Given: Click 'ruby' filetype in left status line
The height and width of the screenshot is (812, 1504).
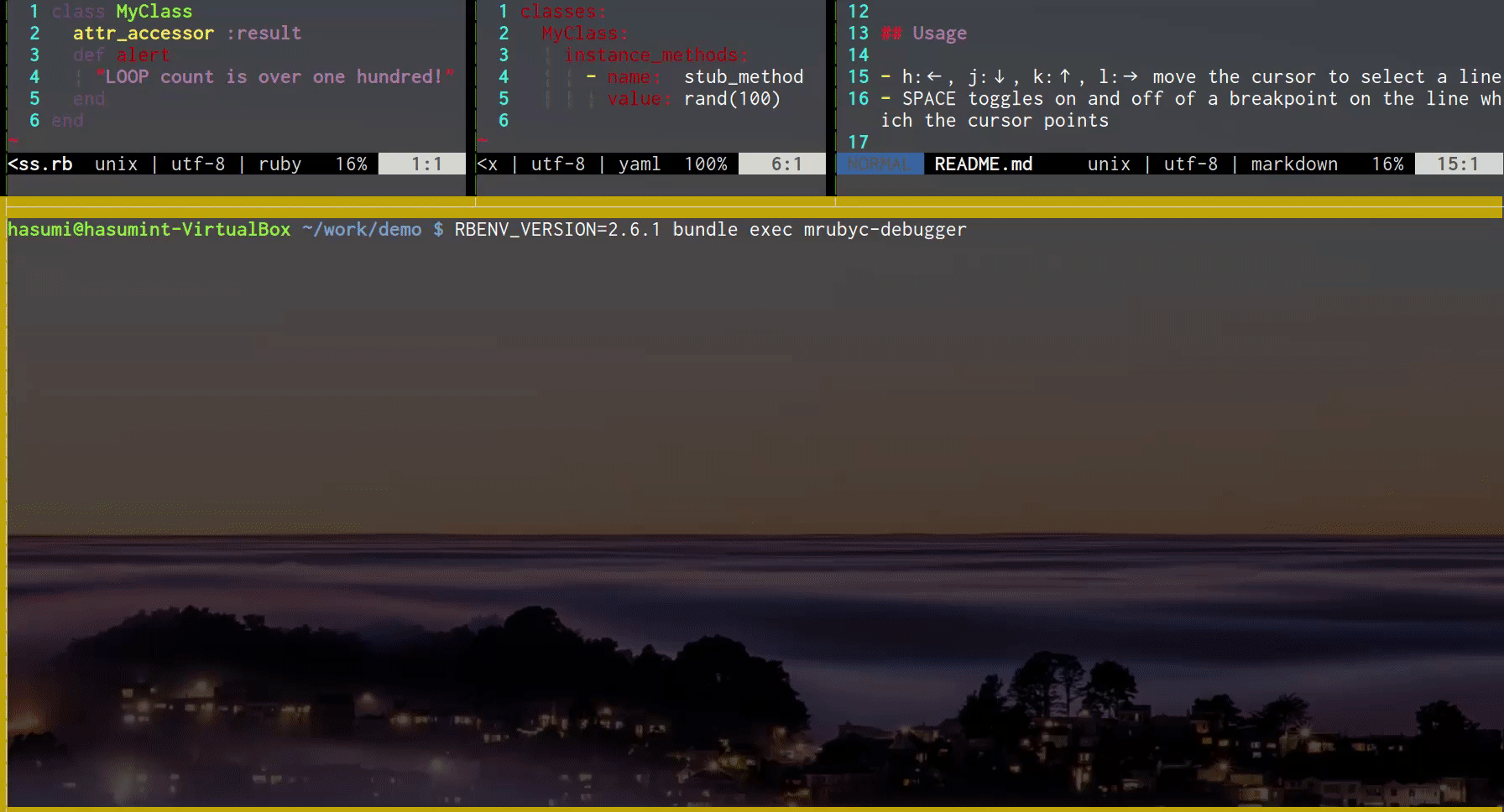Looking at the screenshot, I should click(279, 164).
